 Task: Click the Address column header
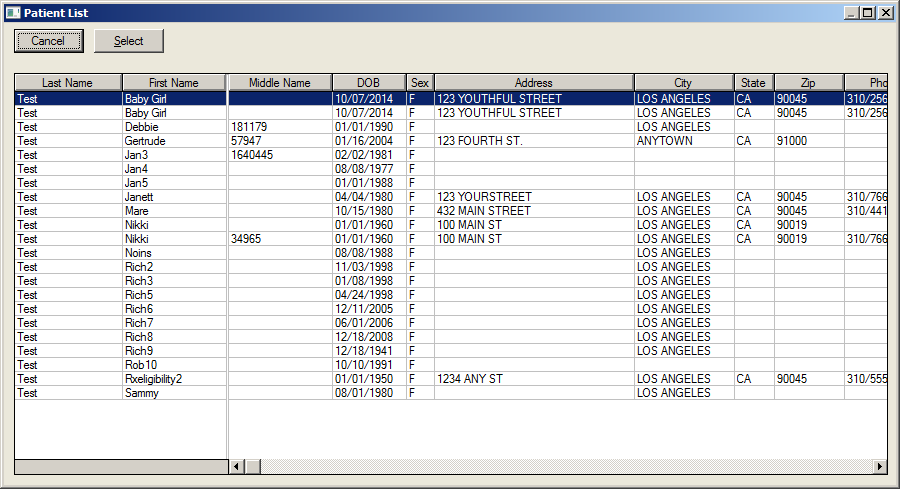pos(534,83)
